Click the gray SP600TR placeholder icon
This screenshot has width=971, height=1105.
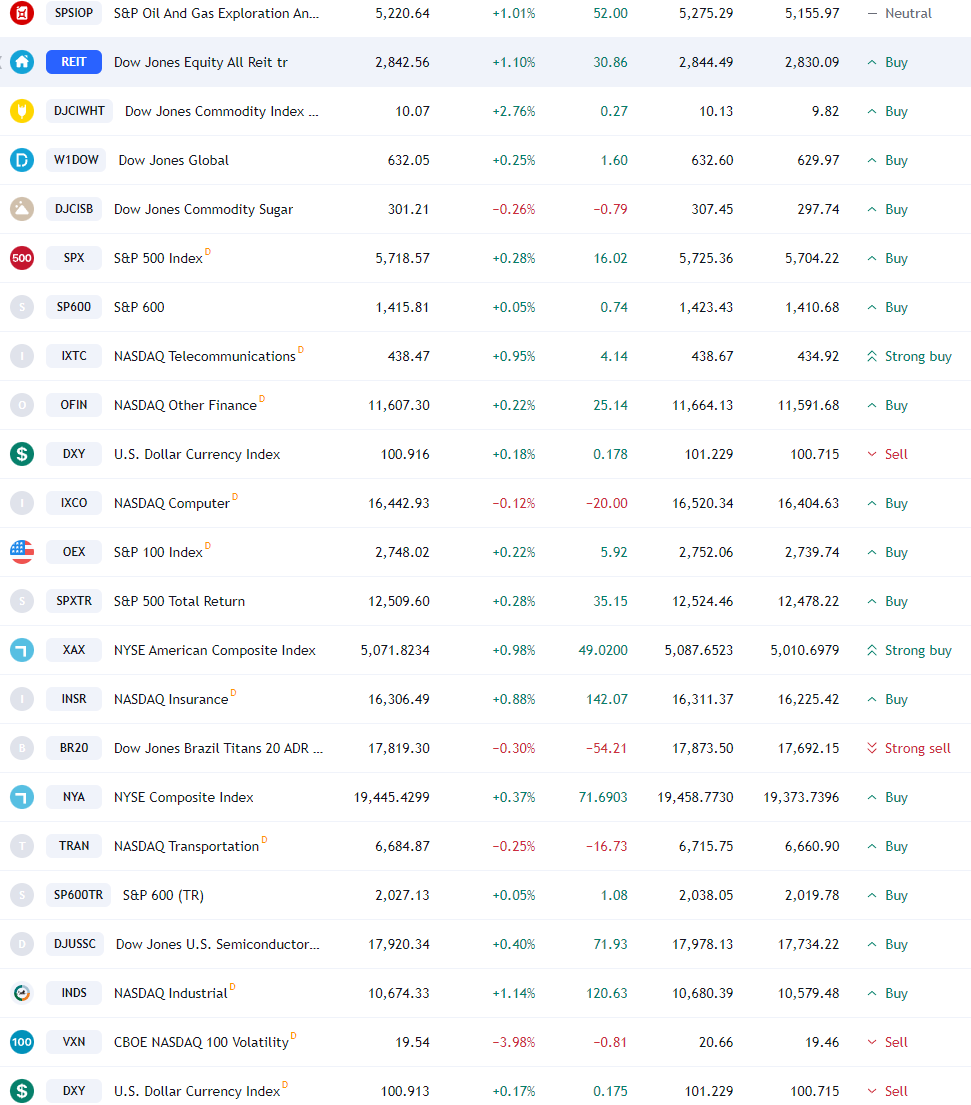[22, 895]
